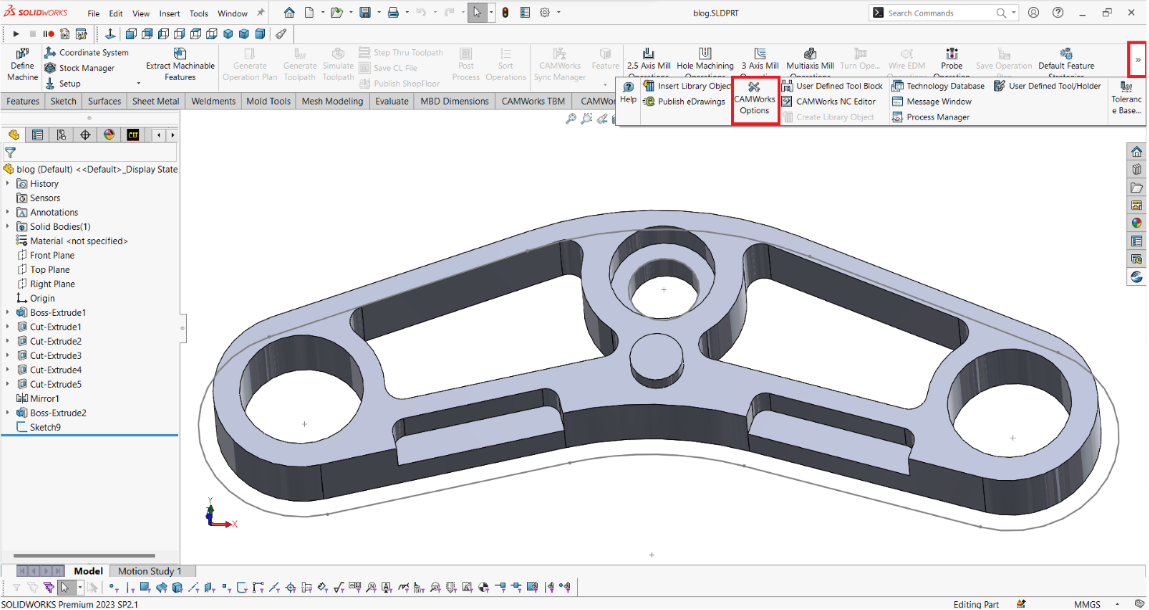Expand the Annotations folder in tree

(x=9, y=212)
